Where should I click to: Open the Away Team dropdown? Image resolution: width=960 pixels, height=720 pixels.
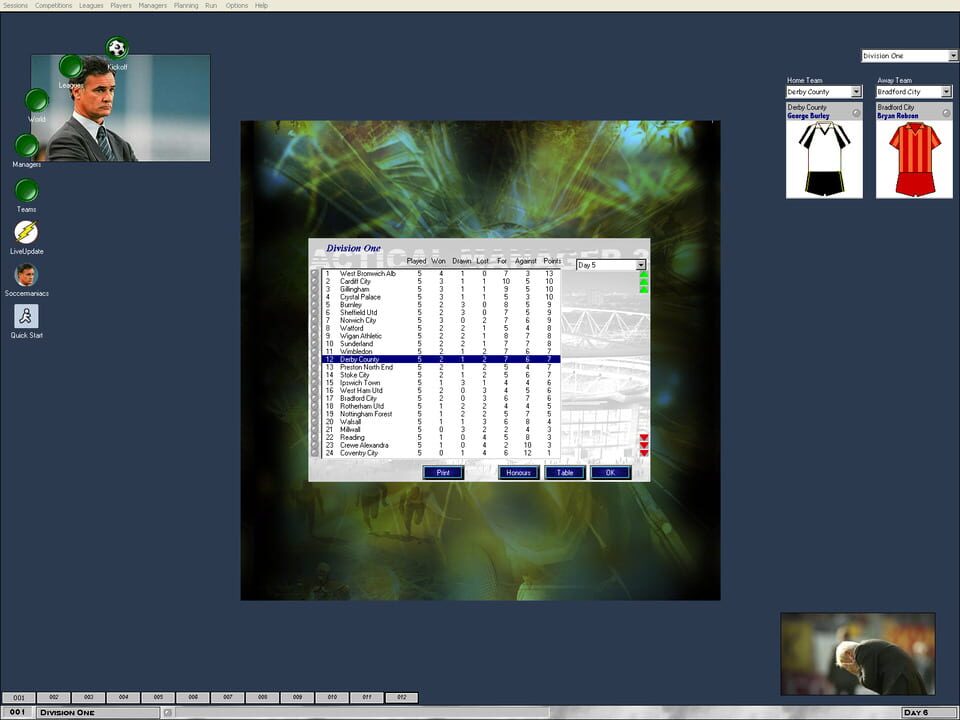click(946, 92)
